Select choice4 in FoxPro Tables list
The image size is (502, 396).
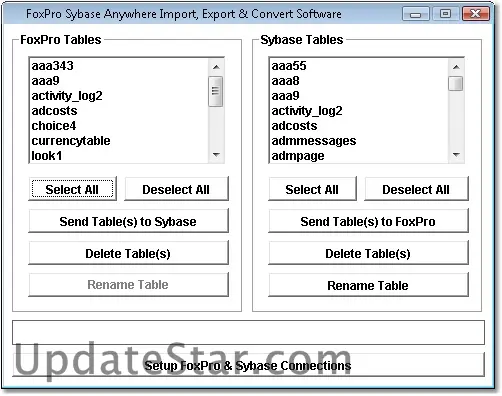(119, 126)
